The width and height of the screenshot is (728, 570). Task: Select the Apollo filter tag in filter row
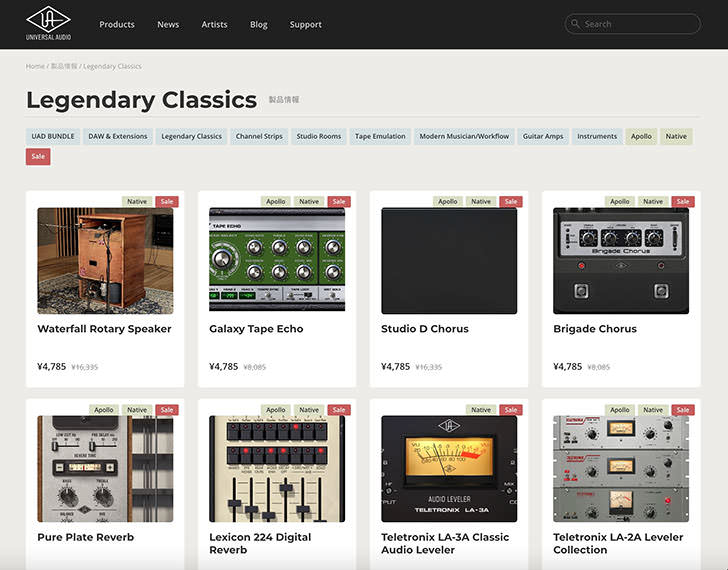click(x=641, y=136)
